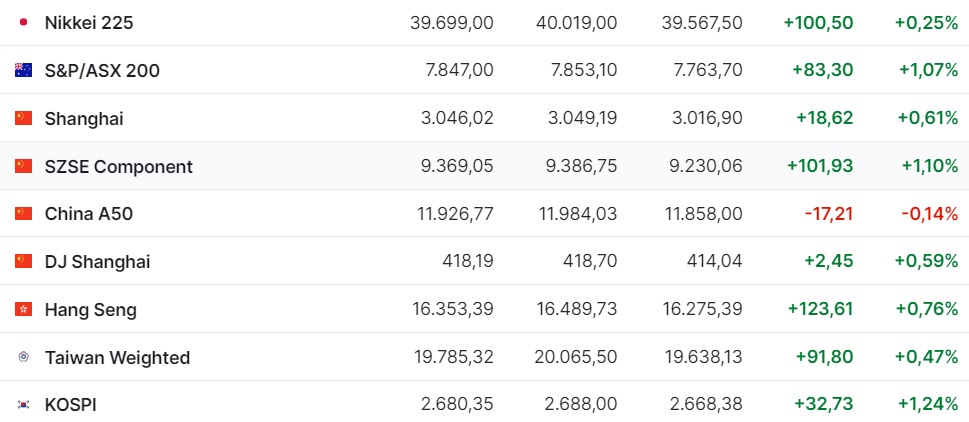Open the Shanghai index link

click(84, 119)
